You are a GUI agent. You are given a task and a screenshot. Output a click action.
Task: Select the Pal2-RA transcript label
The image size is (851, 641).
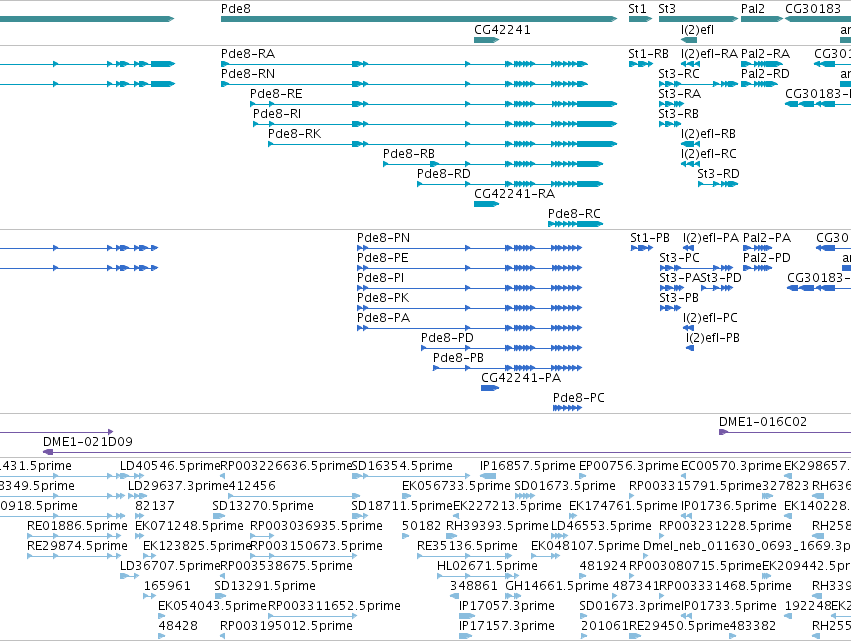pyautogui.click(x=765, y=54)
